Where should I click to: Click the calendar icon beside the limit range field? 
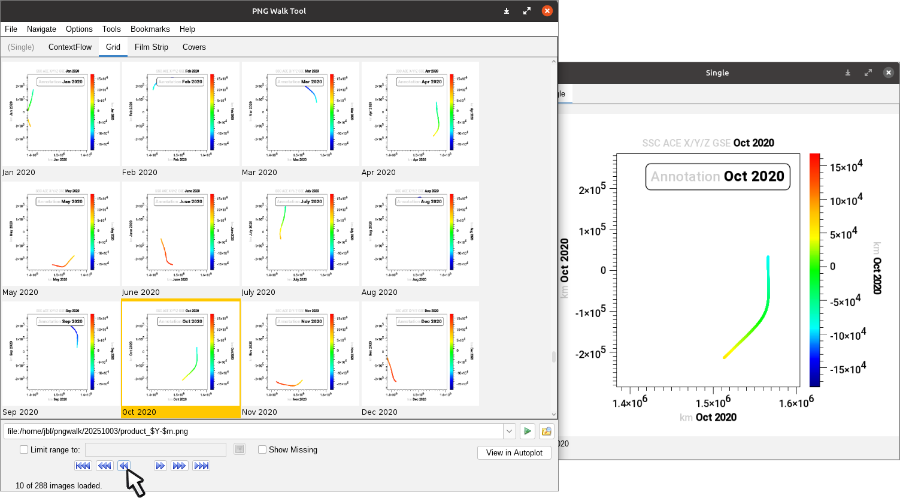[240, 450]
